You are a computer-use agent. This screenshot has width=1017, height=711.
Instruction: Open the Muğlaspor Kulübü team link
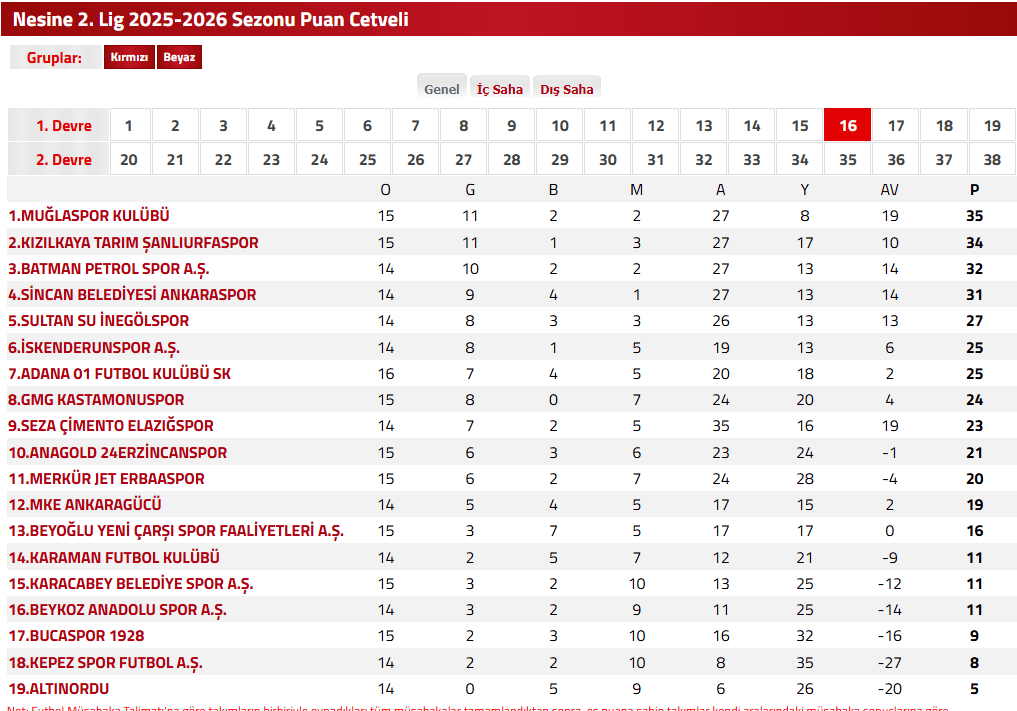[89, 216]
